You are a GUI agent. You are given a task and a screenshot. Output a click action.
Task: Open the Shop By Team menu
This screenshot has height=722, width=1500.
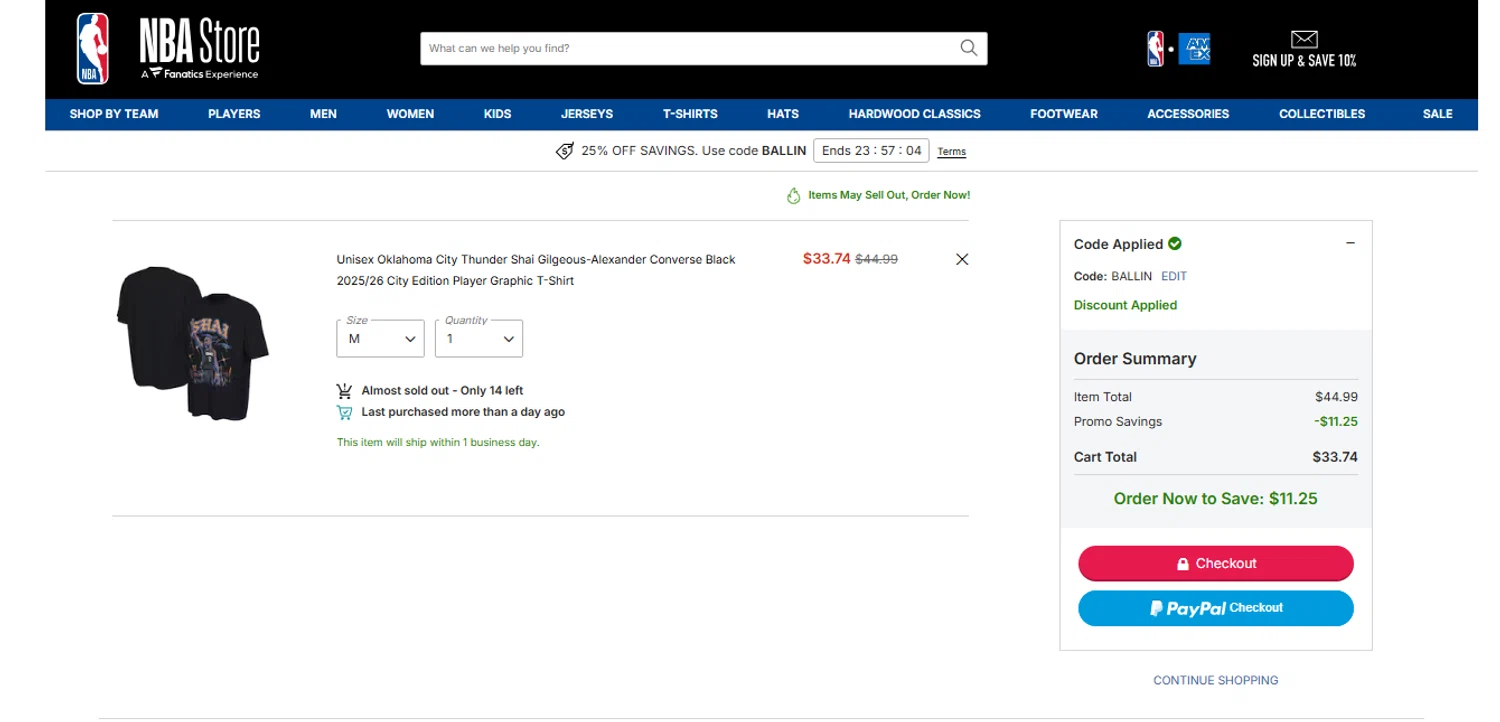tap(114, 114)
